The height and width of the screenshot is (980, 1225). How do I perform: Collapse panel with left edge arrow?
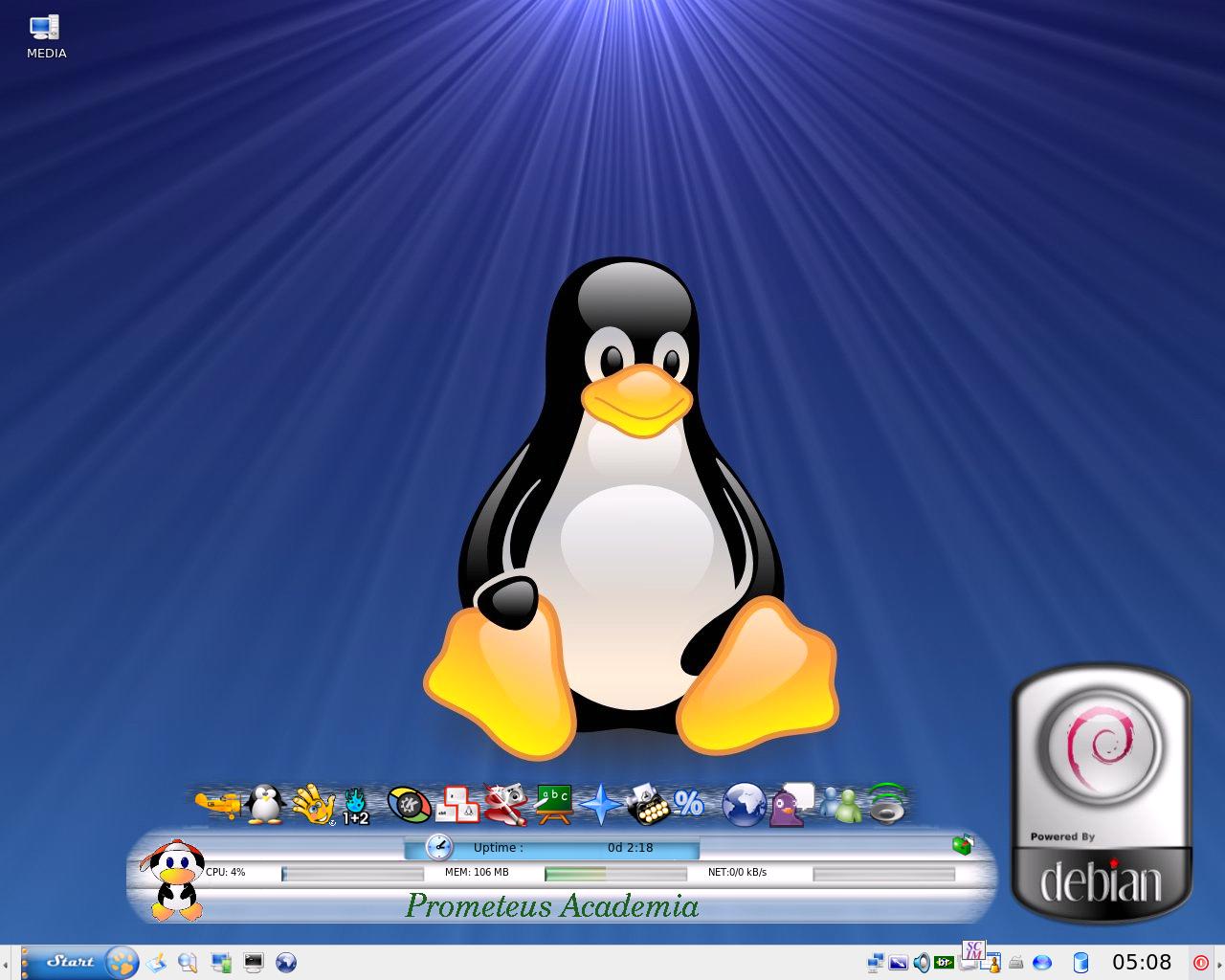coord(4,963)
